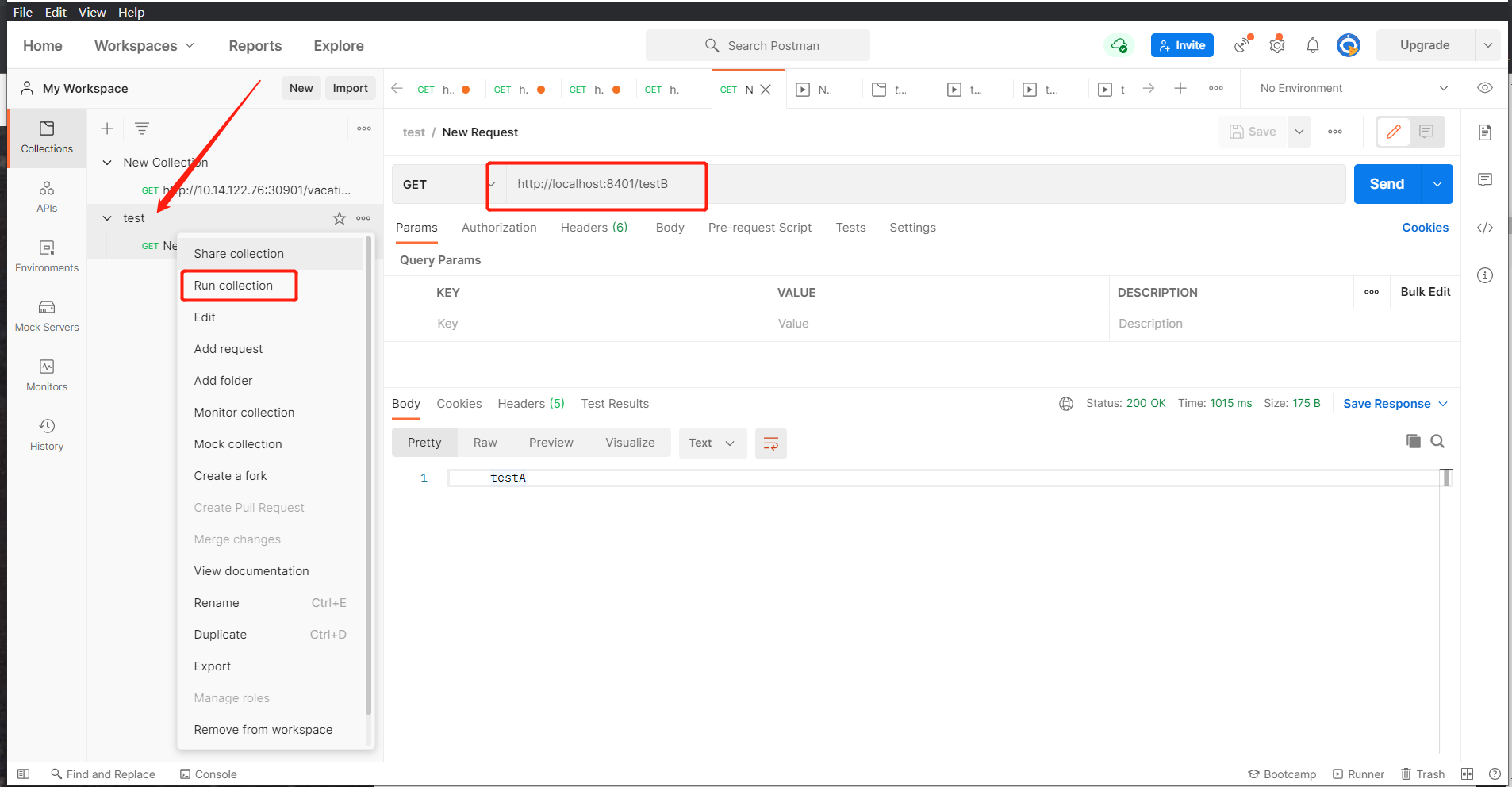The width and height of the screenshot is (1512, 787).
Task: Search within the response body
Action: pyautogui.click(x=1437, y=441)
